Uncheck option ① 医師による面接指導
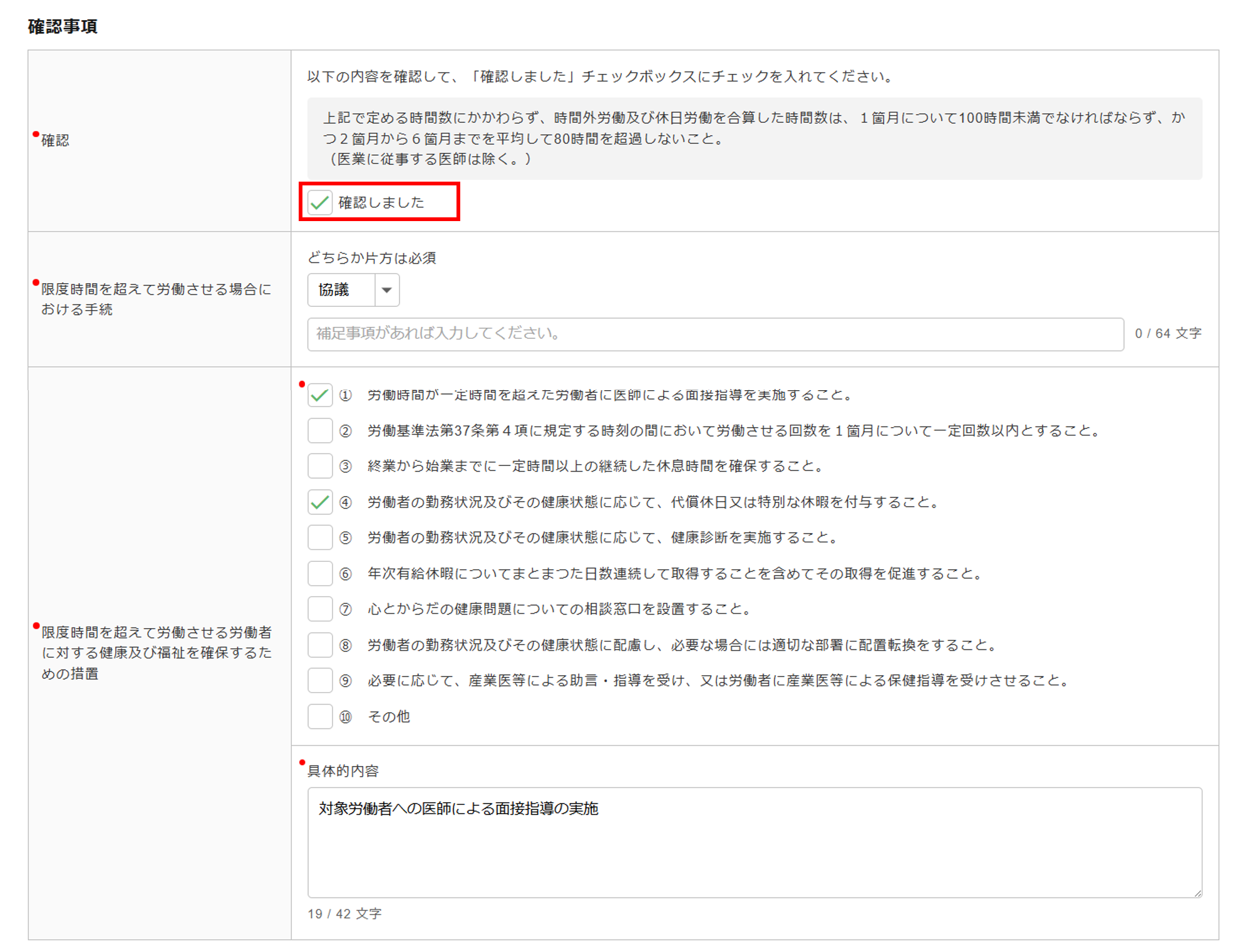 pyautogui.click(x=319, y=395)
